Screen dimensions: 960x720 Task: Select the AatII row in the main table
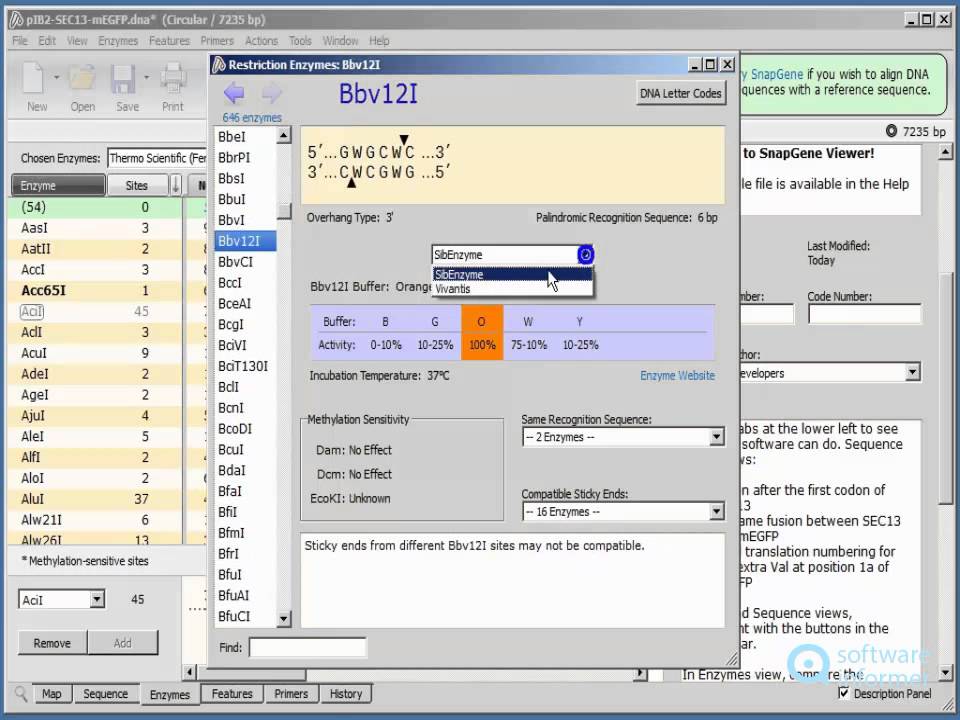coord(95,249)
